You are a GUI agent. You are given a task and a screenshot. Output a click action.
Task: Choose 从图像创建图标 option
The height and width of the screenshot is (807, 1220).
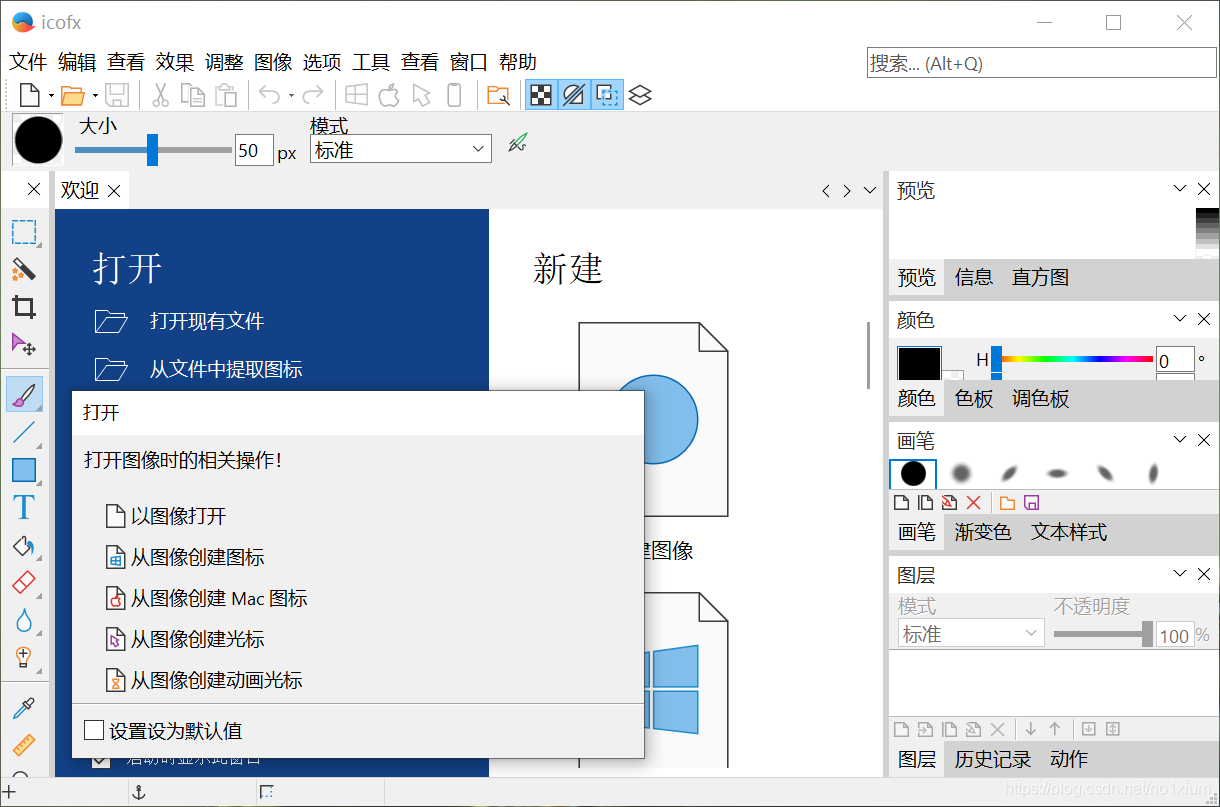tap(185, 557)
